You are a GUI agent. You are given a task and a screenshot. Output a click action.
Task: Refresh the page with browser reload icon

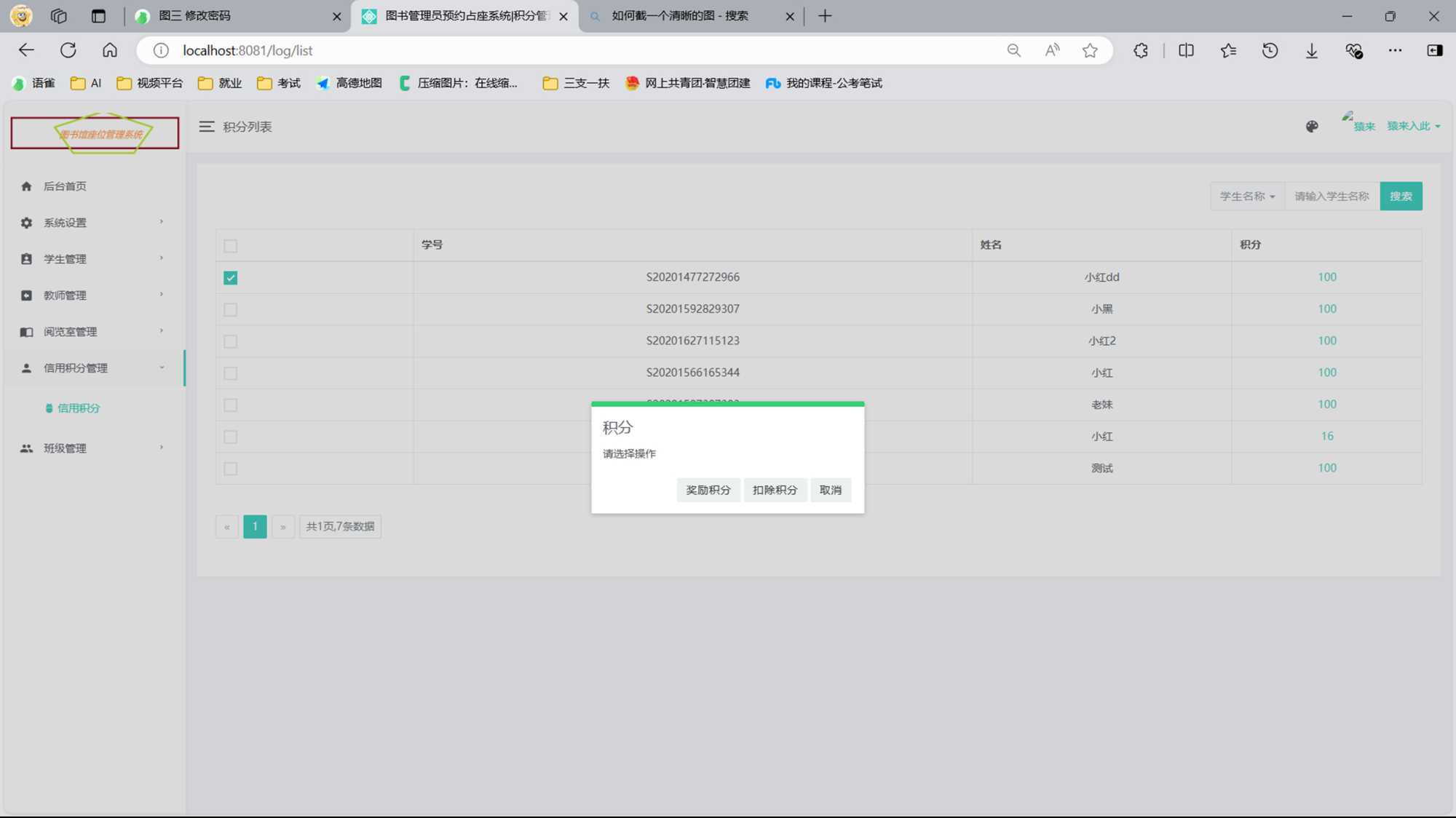point(68,50)
